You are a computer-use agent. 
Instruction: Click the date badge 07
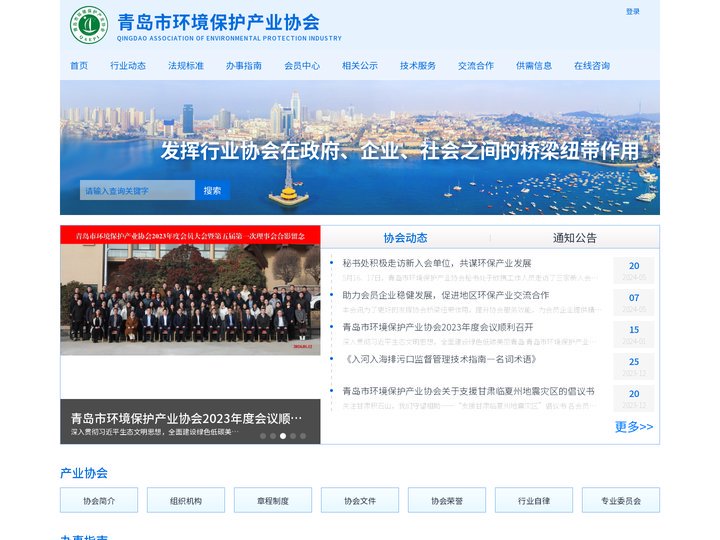[634, 303]
